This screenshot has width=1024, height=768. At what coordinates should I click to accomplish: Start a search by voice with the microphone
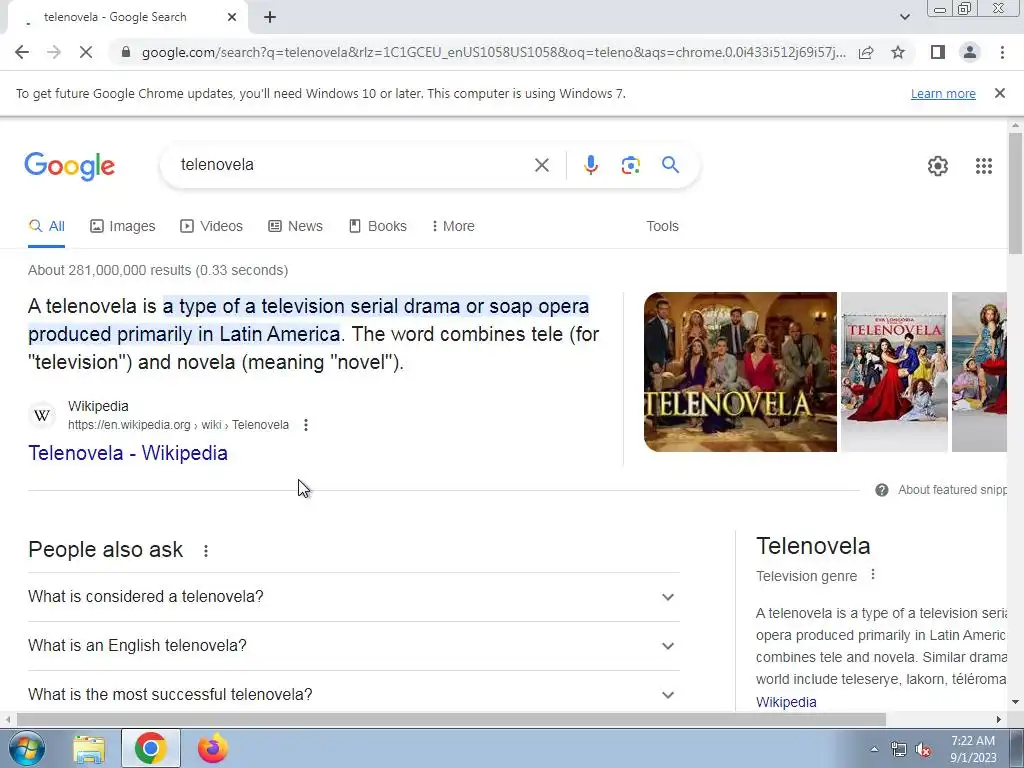(590, 165)
